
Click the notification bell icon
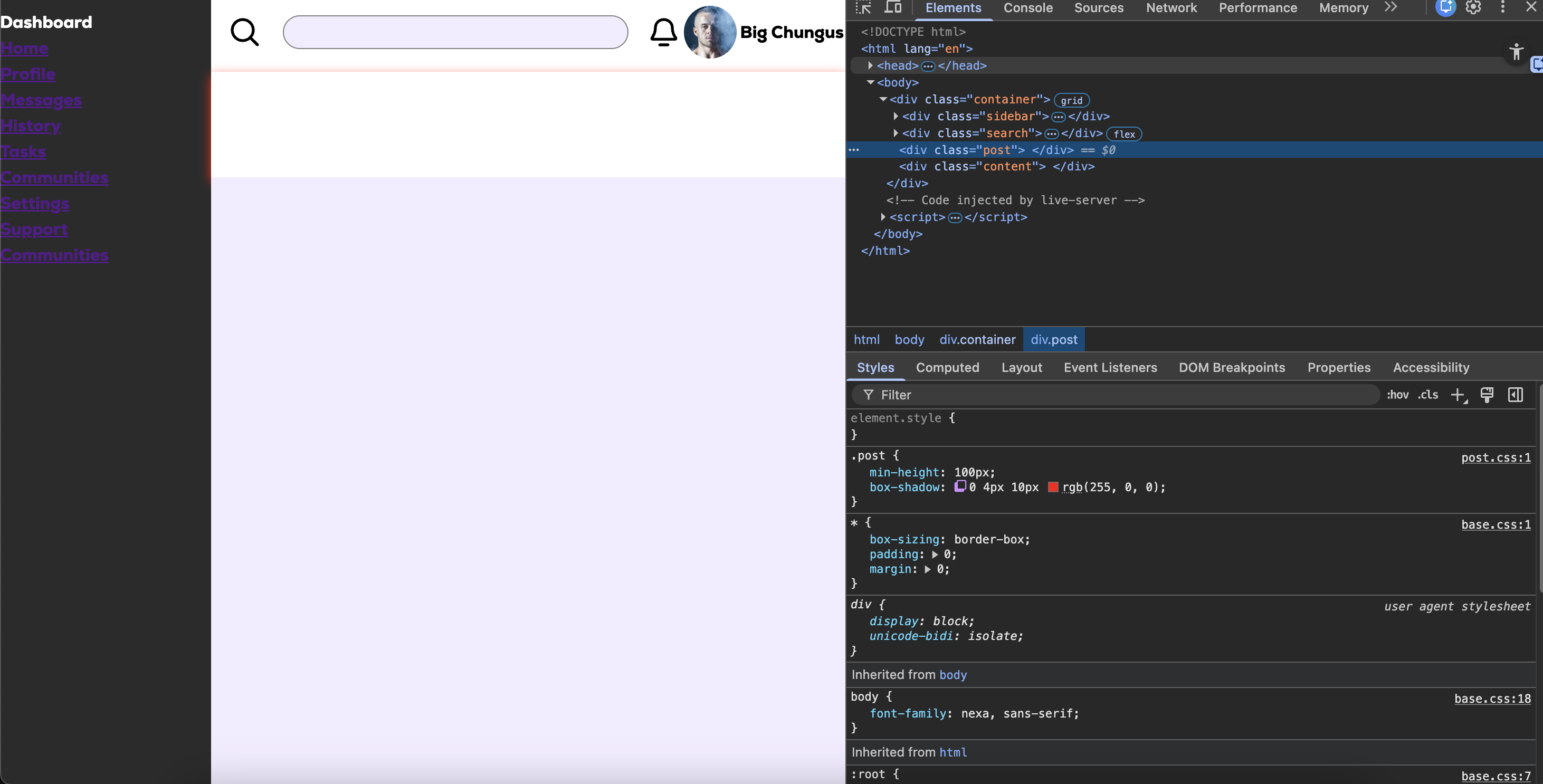click(663, 32)
